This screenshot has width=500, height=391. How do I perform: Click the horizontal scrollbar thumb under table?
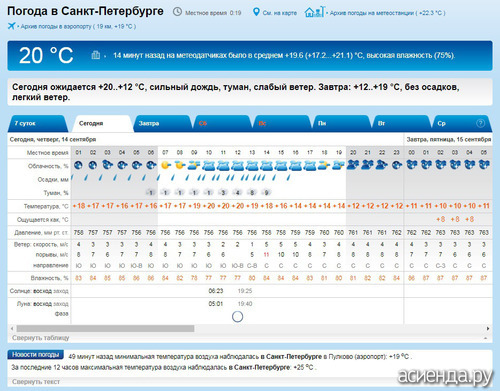[105, 329]
